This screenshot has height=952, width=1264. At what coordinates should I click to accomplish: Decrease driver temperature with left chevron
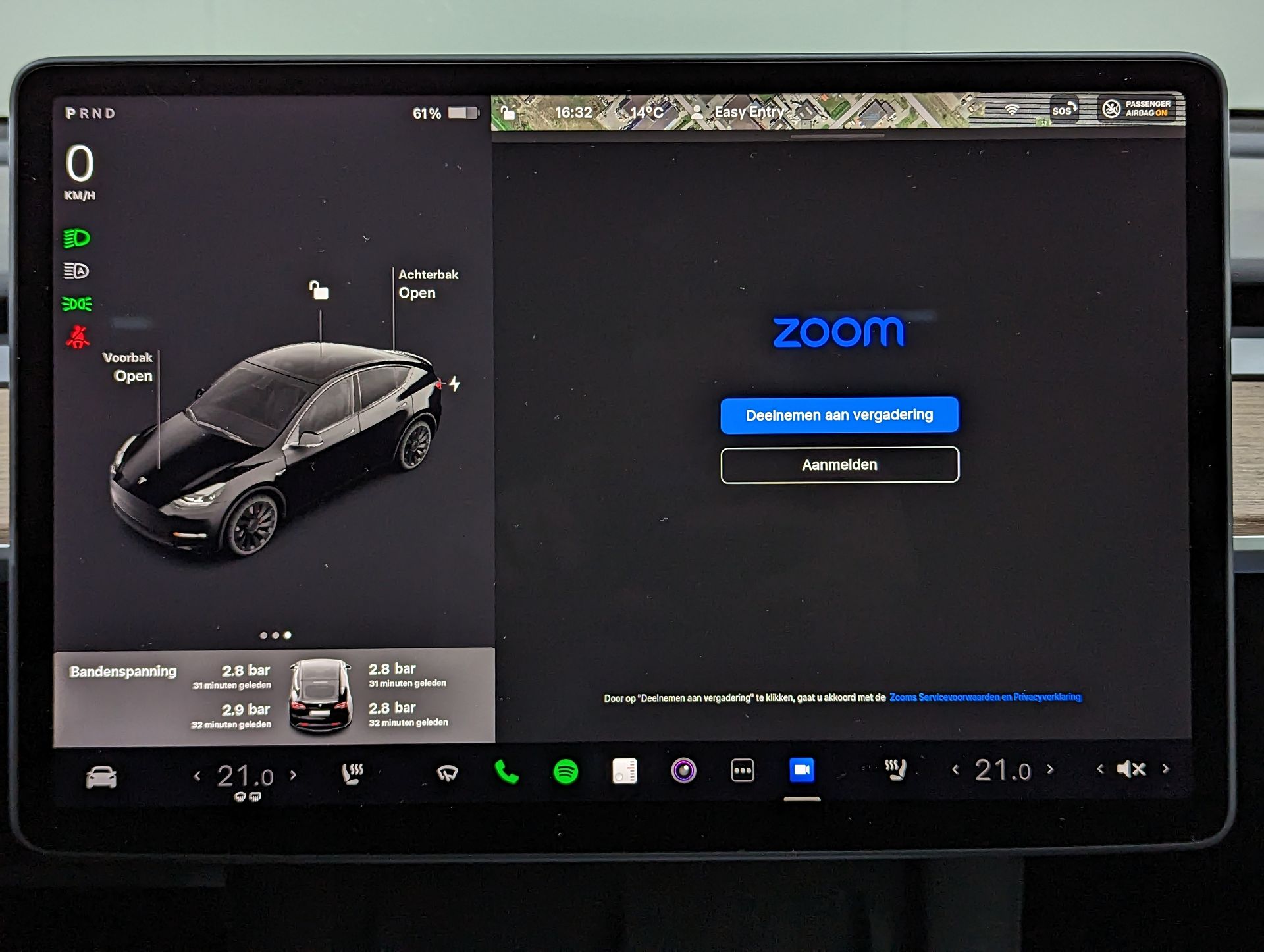(197, 776)
